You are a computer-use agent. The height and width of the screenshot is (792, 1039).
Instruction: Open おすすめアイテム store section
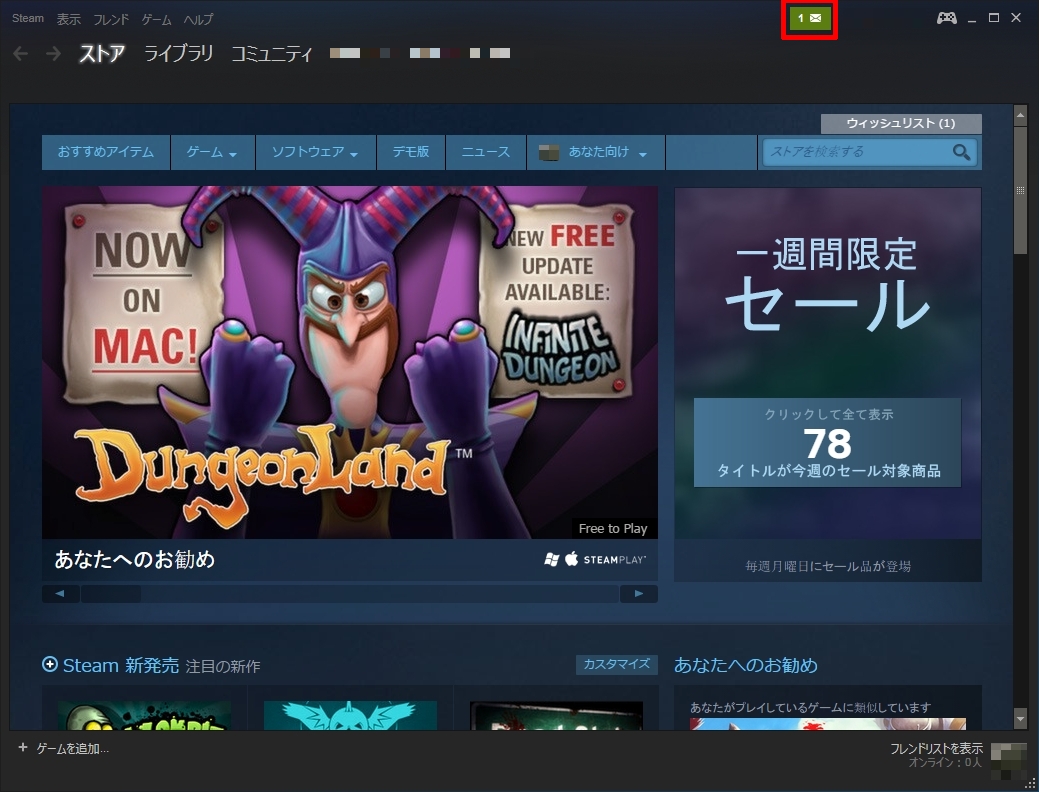pos(106,152)
